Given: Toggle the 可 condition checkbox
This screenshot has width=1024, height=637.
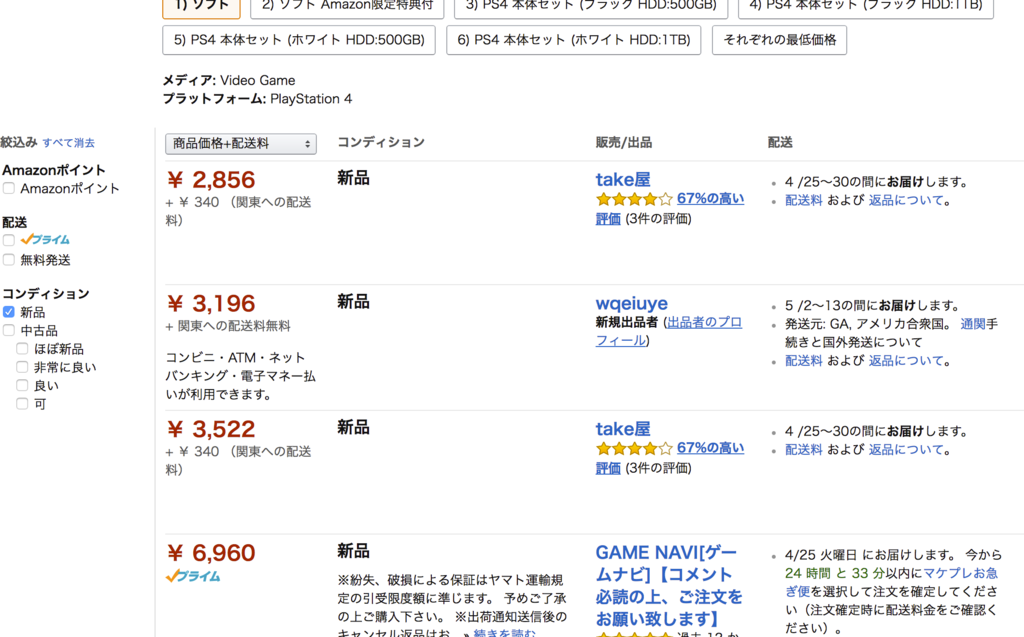Looking at the screenshot, I should click(x=22, y=404).
